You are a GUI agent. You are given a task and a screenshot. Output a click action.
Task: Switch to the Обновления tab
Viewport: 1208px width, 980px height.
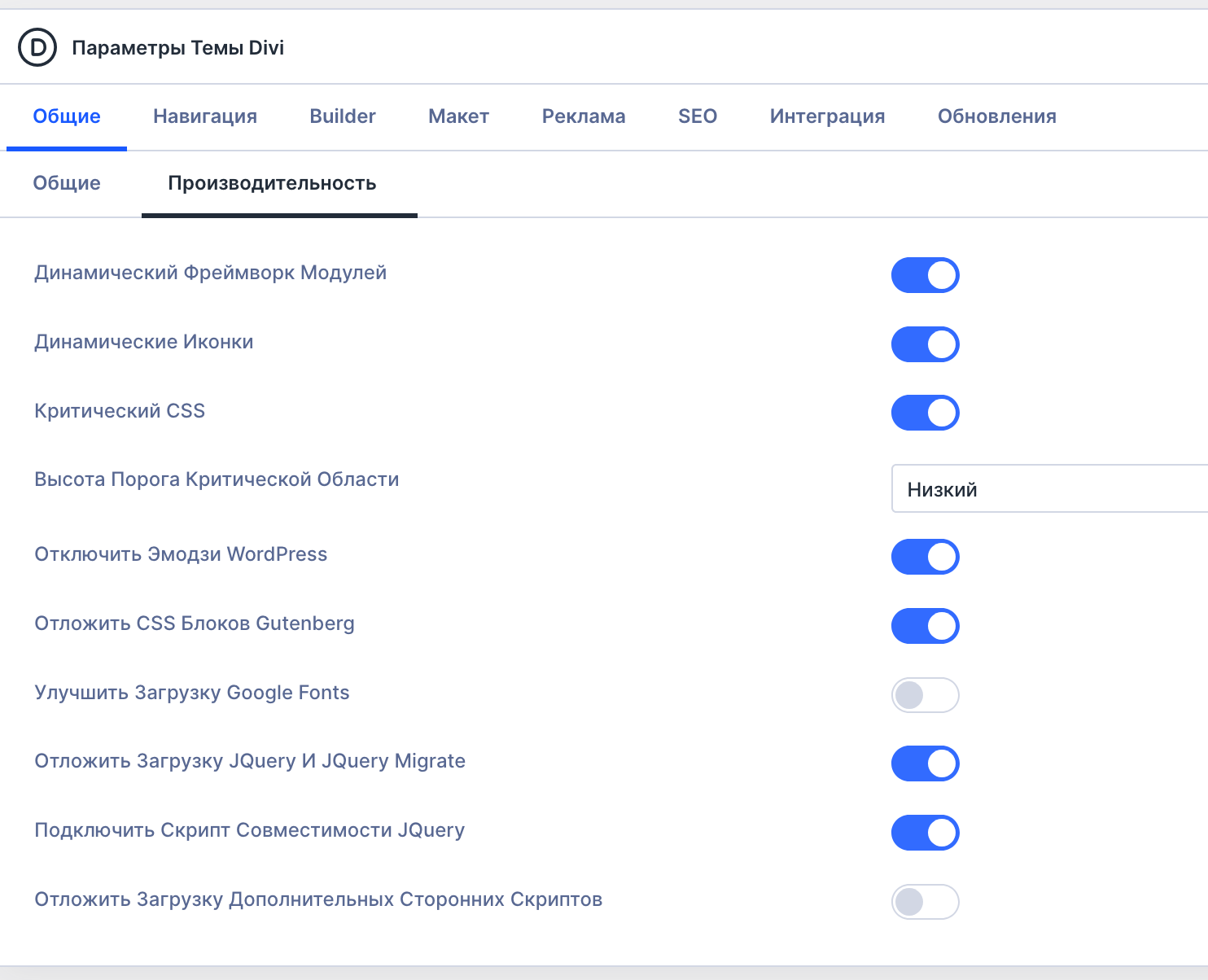[996, 116]
